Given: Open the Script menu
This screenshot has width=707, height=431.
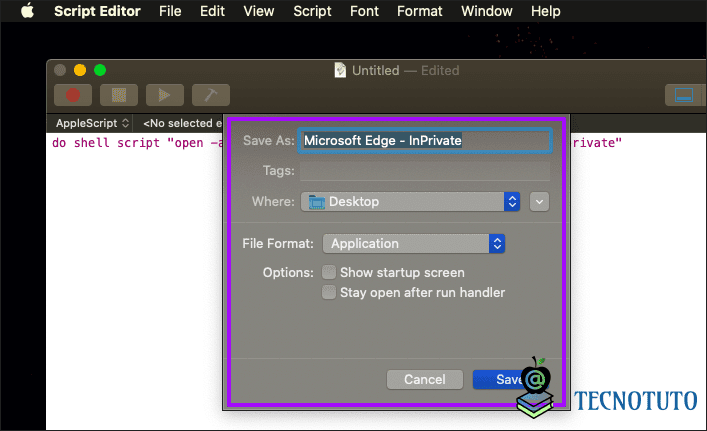Looking at the screenshot, I should 312,11.
